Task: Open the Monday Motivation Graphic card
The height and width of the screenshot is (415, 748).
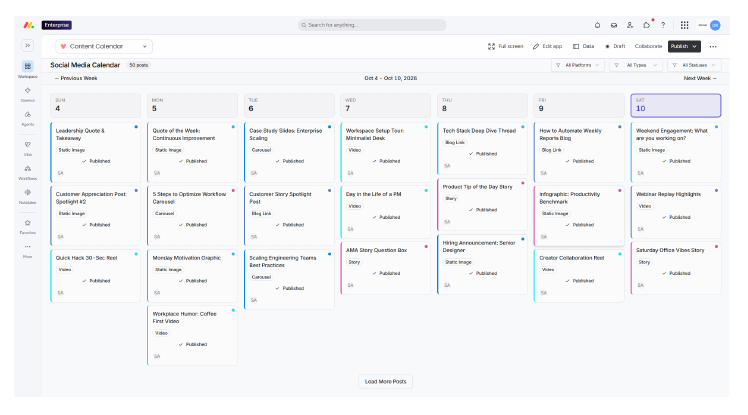Action: pyautogui.click(x=192, y=276)
